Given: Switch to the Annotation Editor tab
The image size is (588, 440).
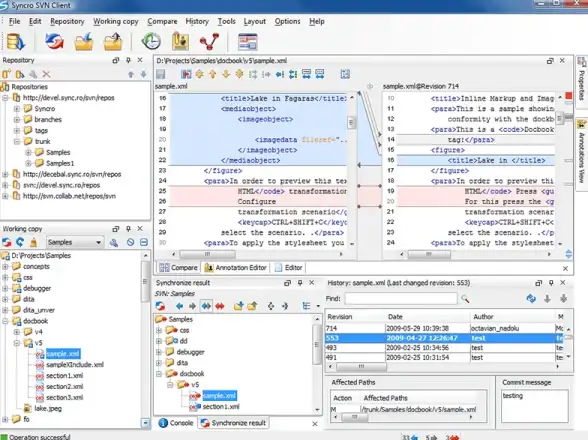Looking at the screenshot, I should click(x=235, y=267).
